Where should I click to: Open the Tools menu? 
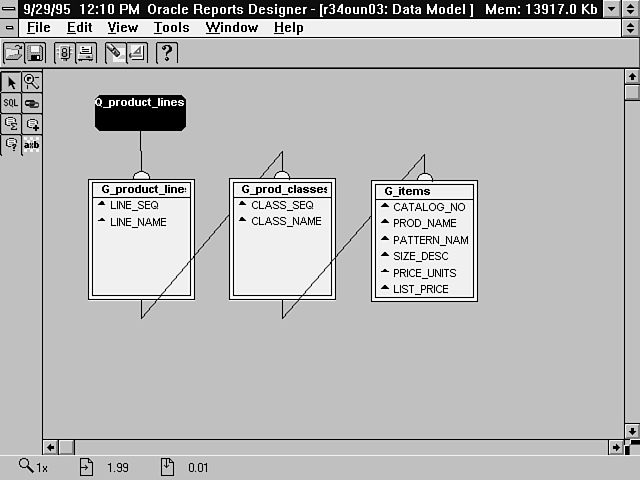pos(171,27)
